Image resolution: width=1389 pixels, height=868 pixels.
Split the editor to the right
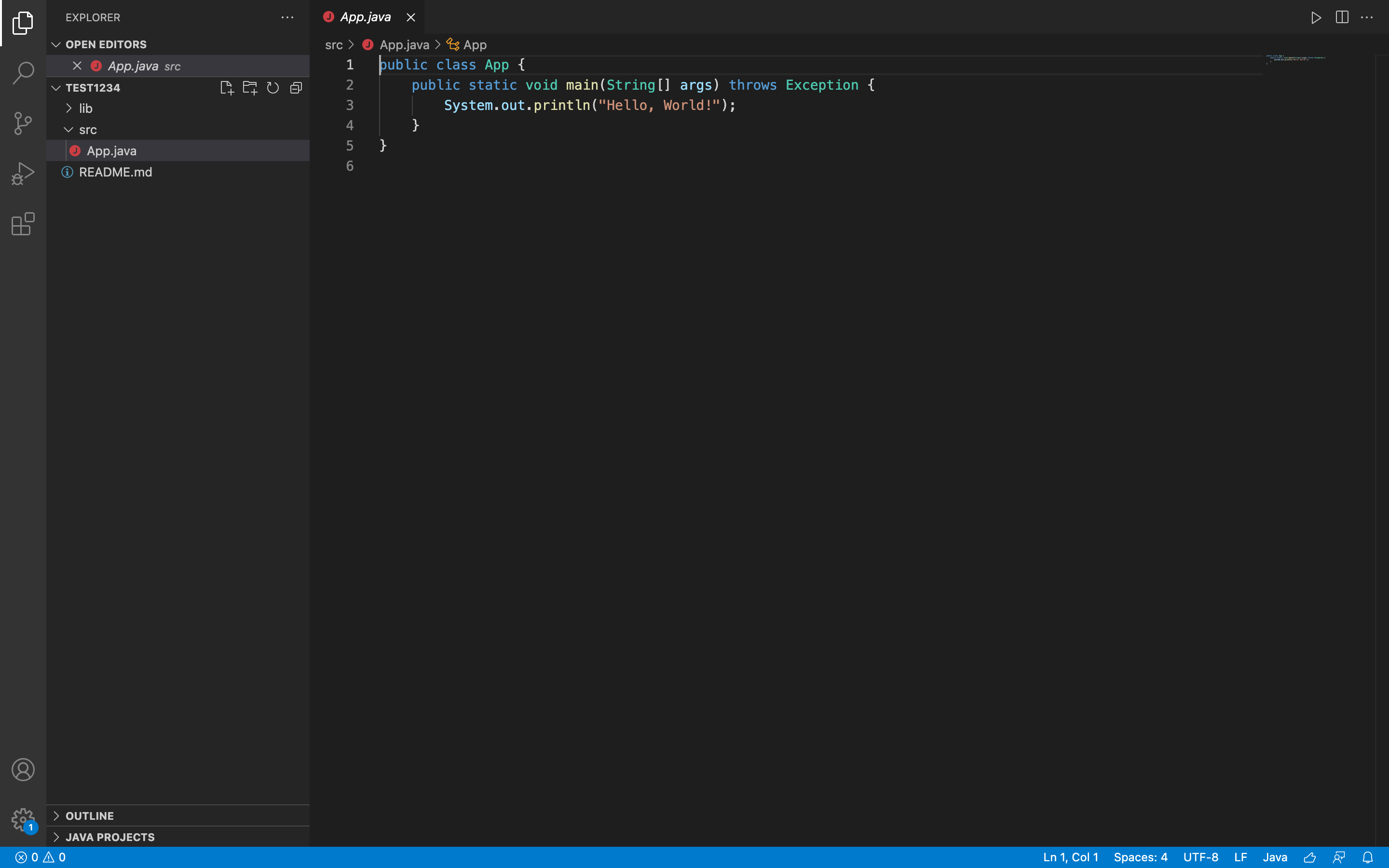tap(1342, 18)
